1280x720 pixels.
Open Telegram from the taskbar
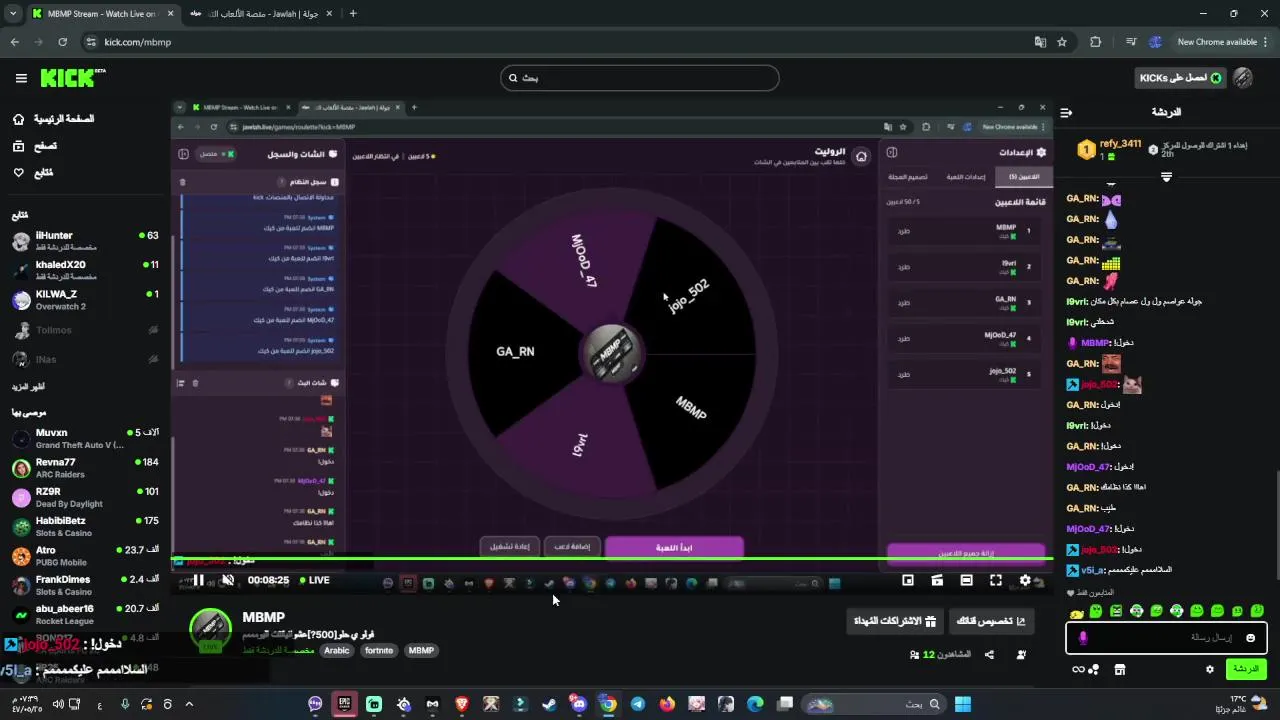(637, 704)
